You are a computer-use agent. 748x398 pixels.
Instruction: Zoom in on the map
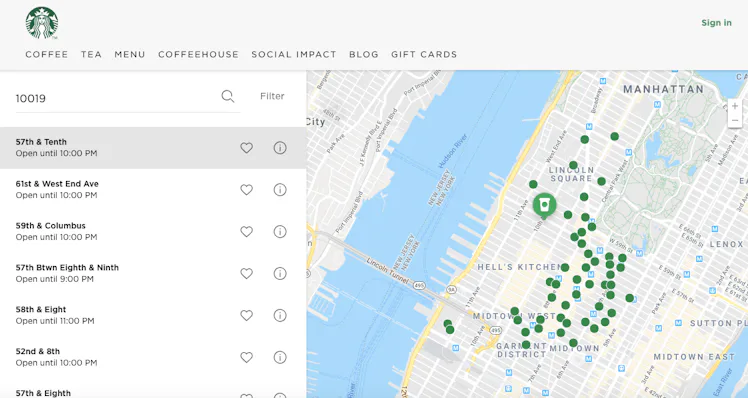[x=735, y=106]
